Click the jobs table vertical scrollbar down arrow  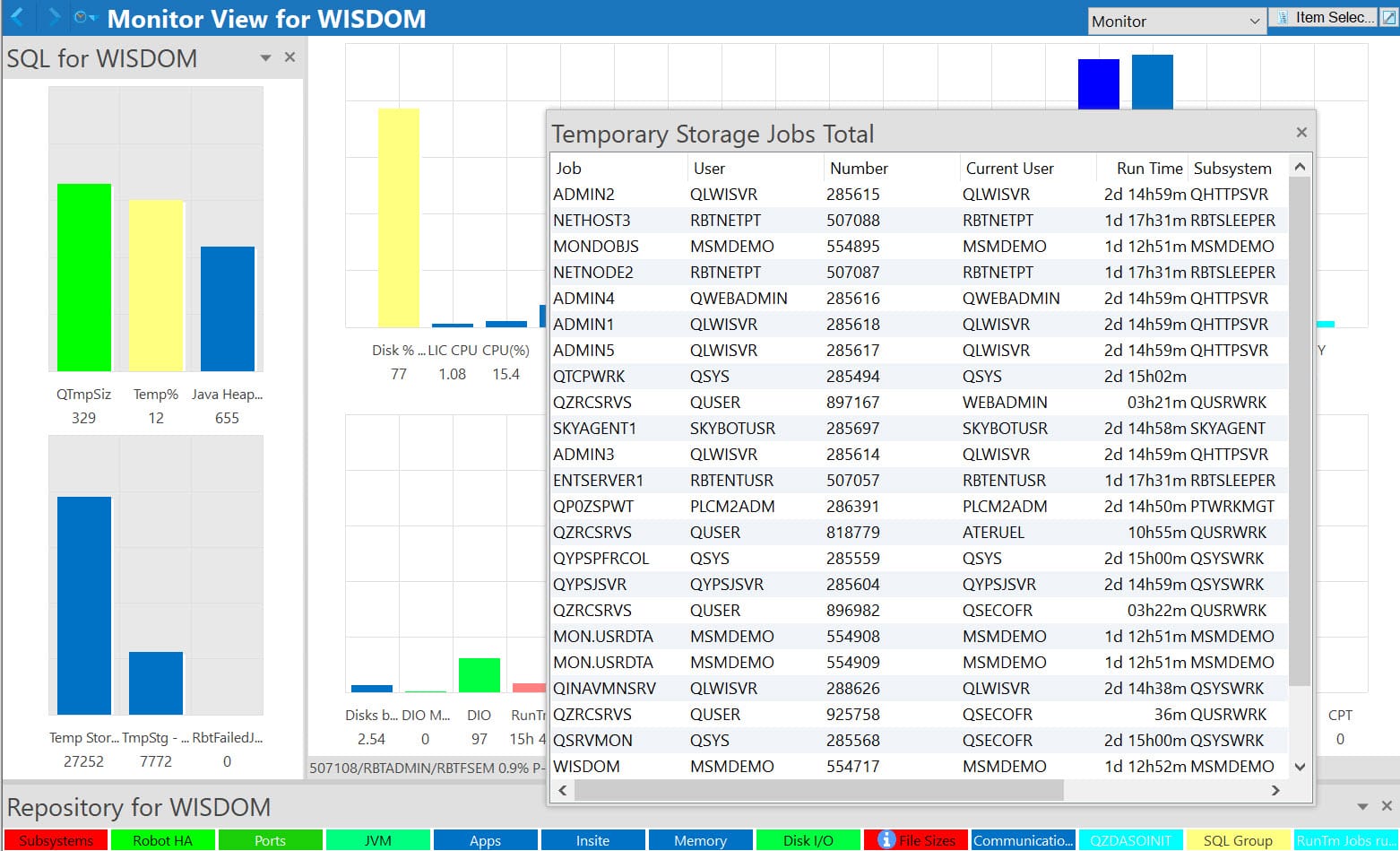[1300, 767]
